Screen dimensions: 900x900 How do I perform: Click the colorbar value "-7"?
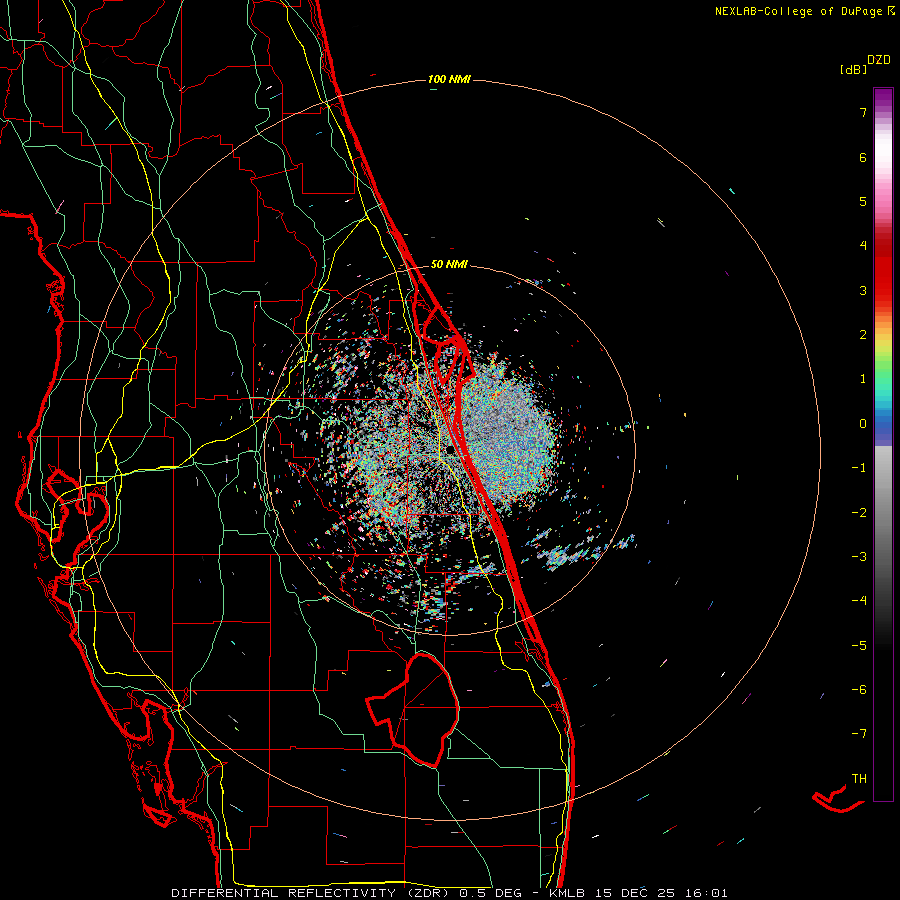click(859, 734)
